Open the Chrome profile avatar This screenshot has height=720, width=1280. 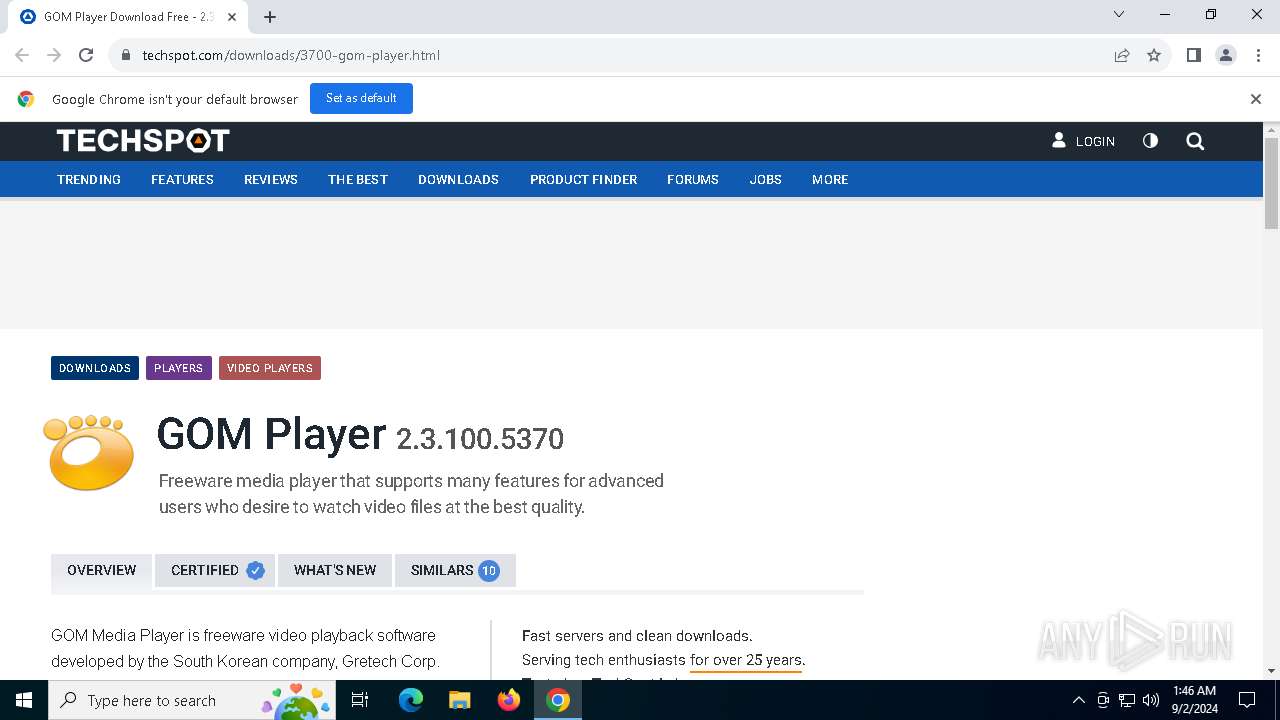click(1226, 55)
